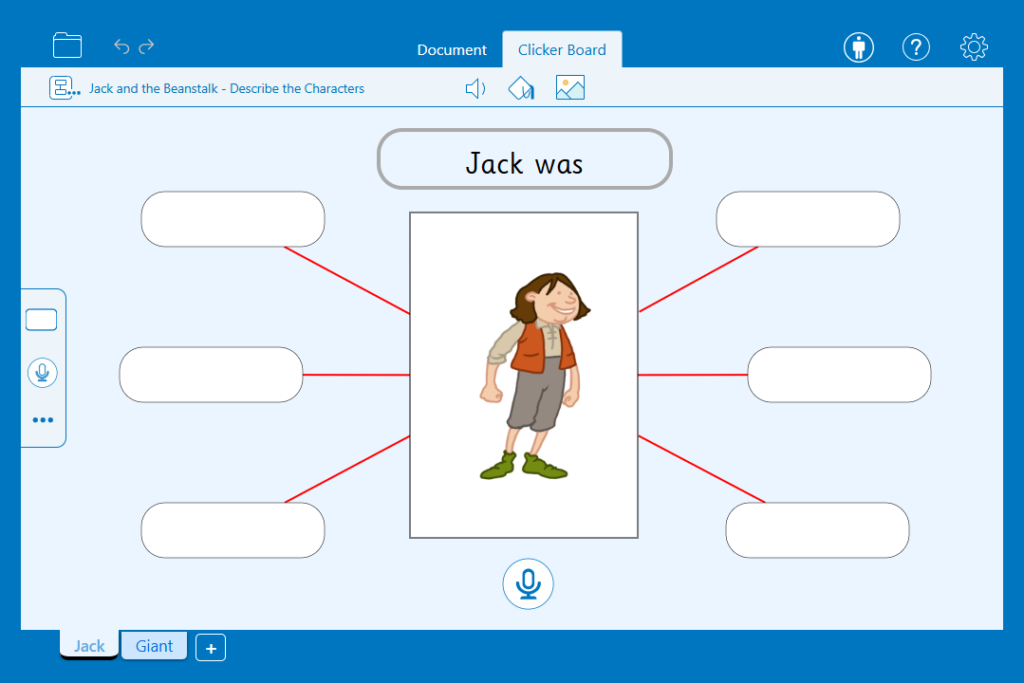Select the Jack board tab
The width and height of the screenshot is (1024, 683).
89,645
